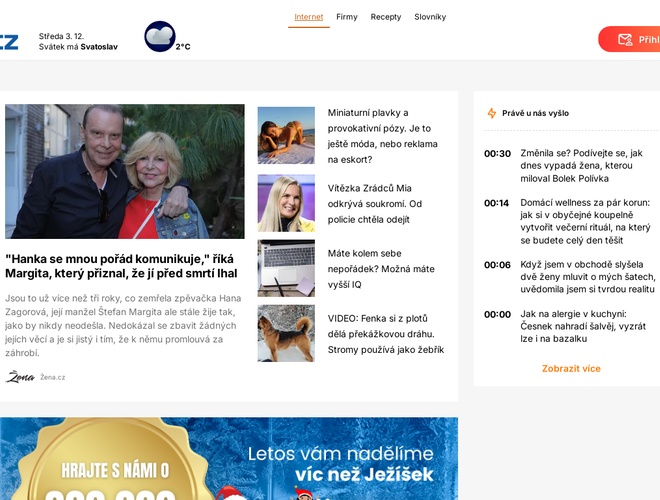Click the dog in snow thumbnail

click(x=286, y=333)
